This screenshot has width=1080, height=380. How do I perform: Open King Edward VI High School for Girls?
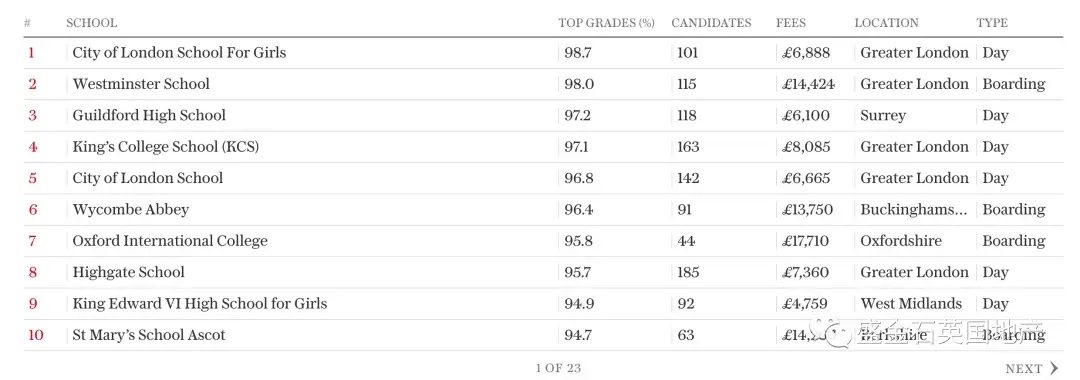point(200,304)
